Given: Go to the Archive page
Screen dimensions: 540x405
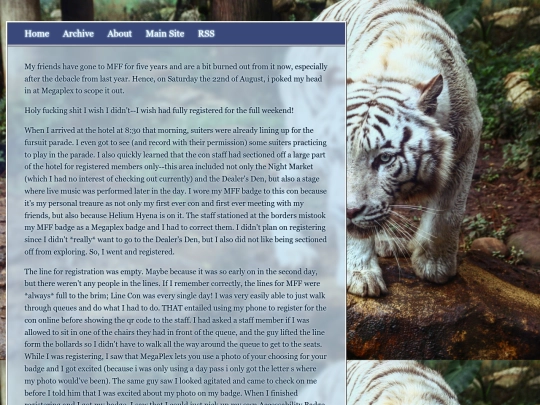Looking at the screenshot, I should pos(78,34).
